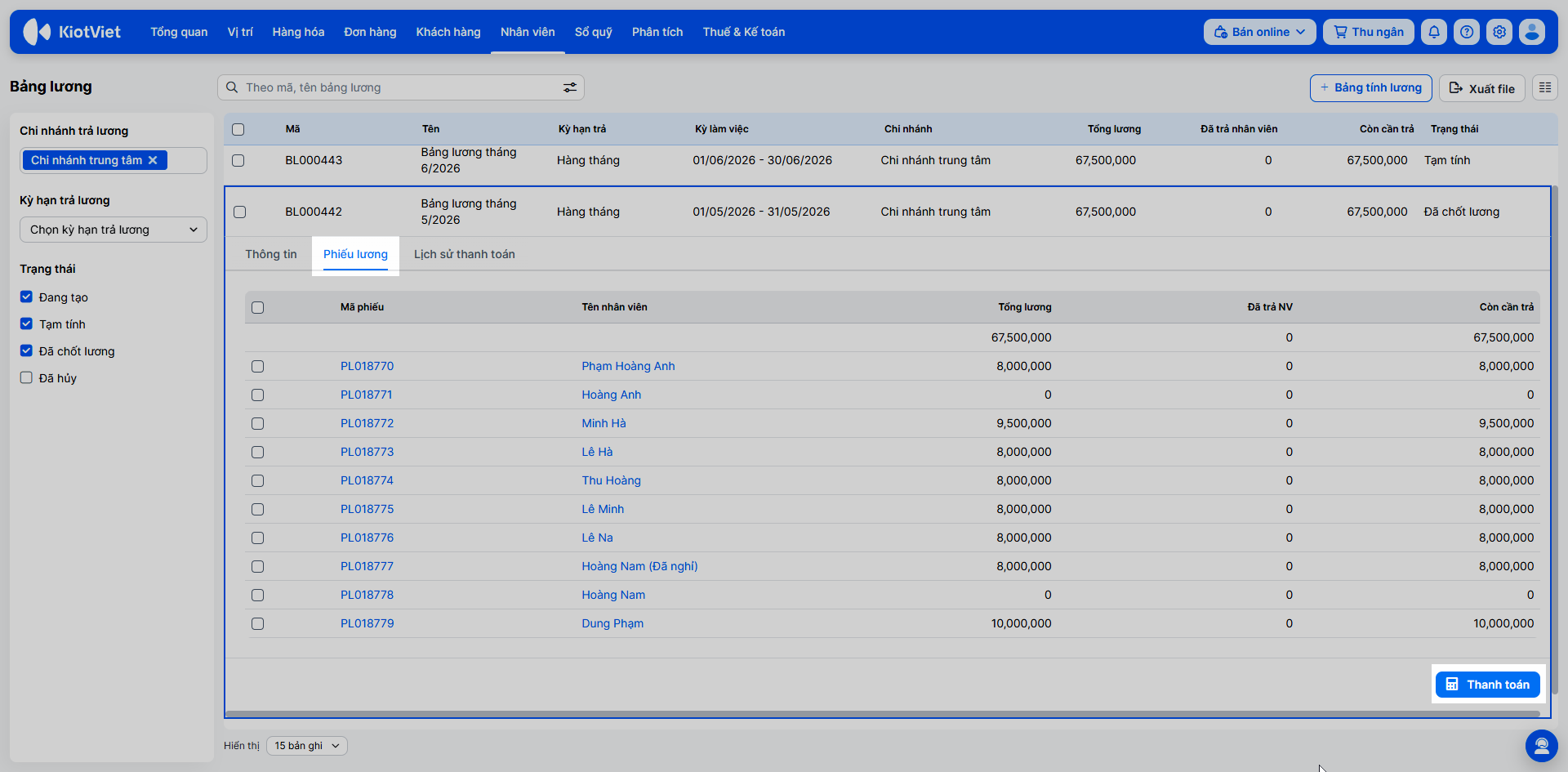
Task: Open the 15 bản ghi page size dropdown
Action: pos(307,746)
